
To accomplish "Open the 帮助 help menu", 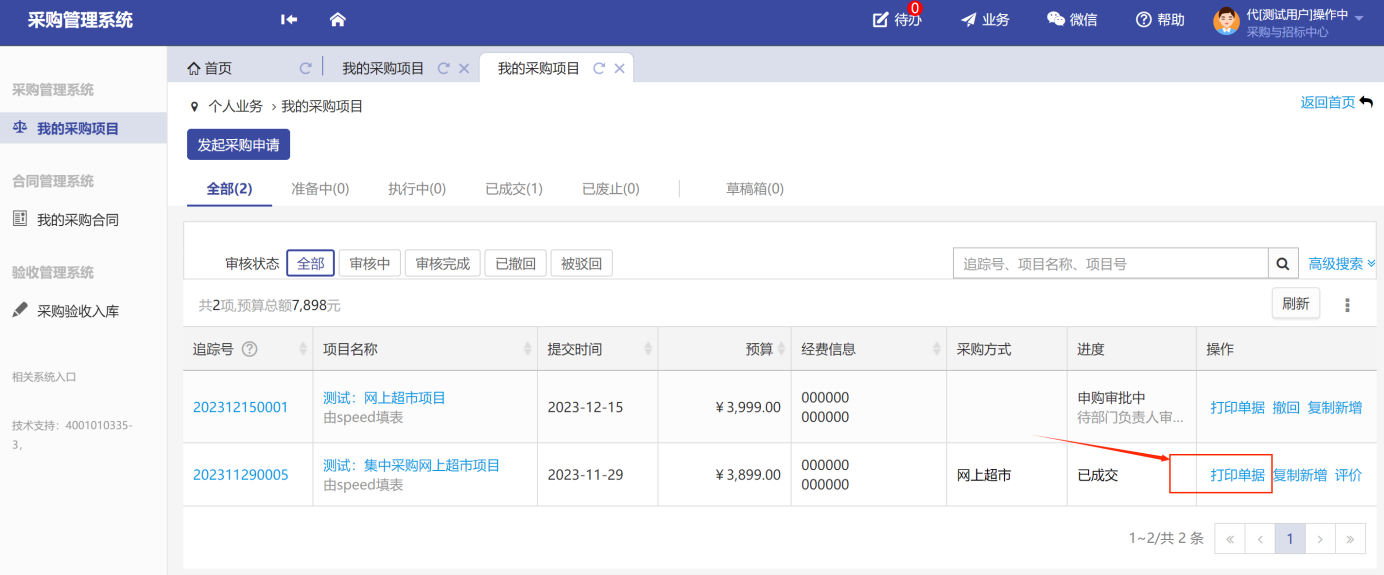I will tap(1160, 20).
